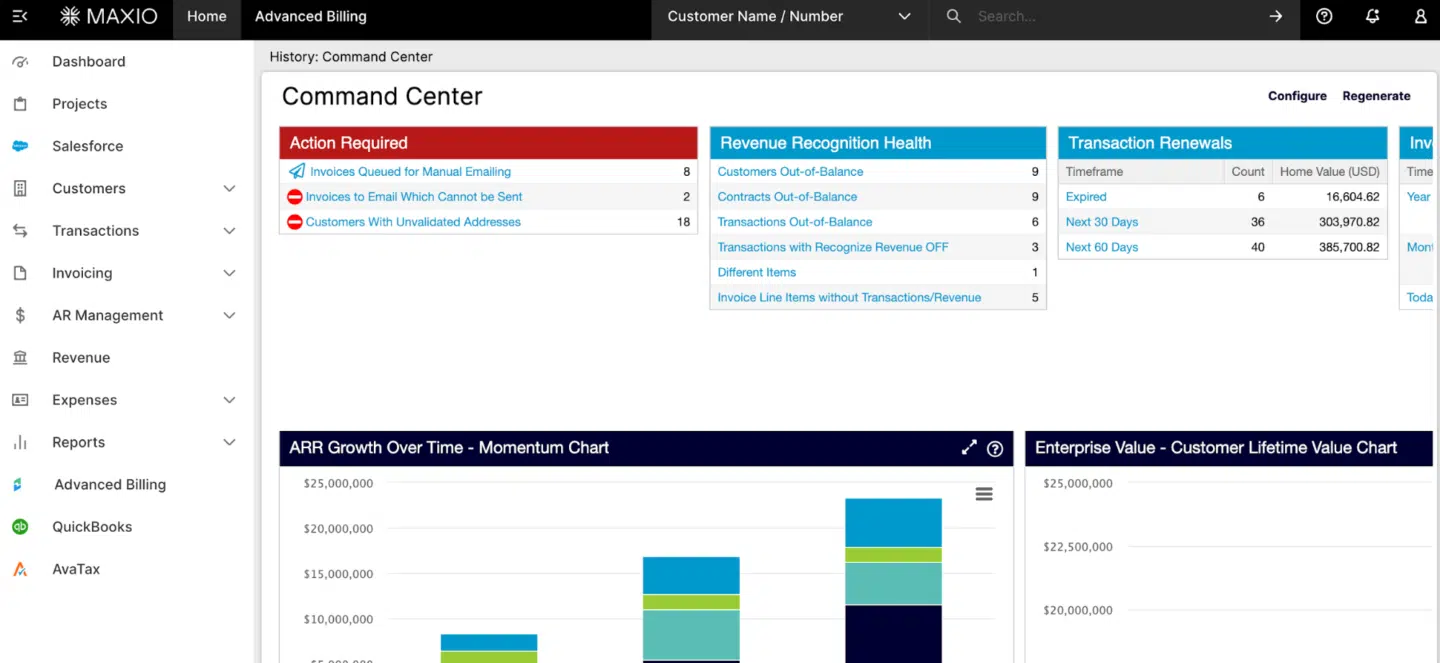Select the Home tab

click(x=206, y=16)
